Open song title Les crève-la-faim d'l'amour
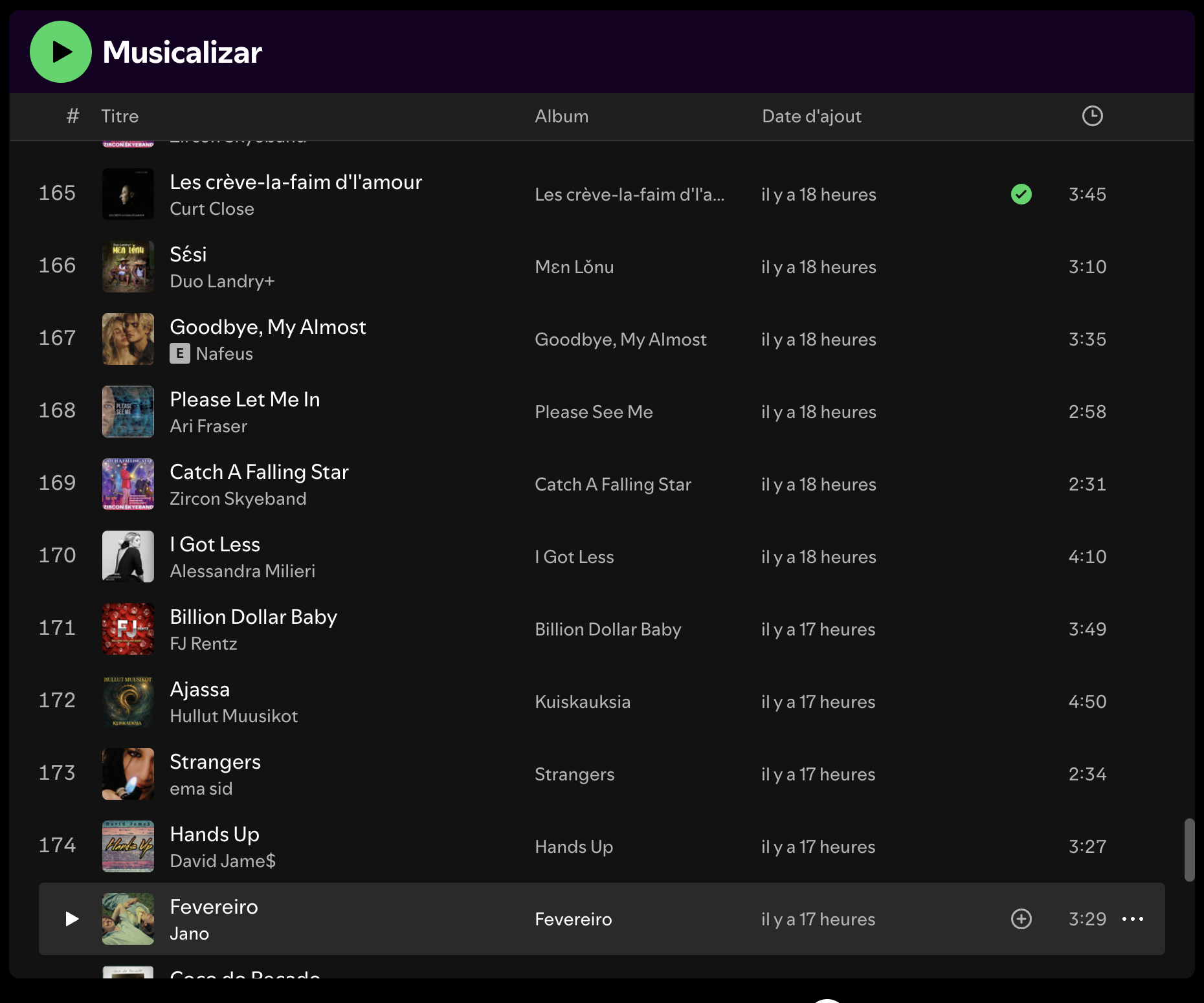The width and height of the screenshot is (1204, 1003). click(296, 182)
